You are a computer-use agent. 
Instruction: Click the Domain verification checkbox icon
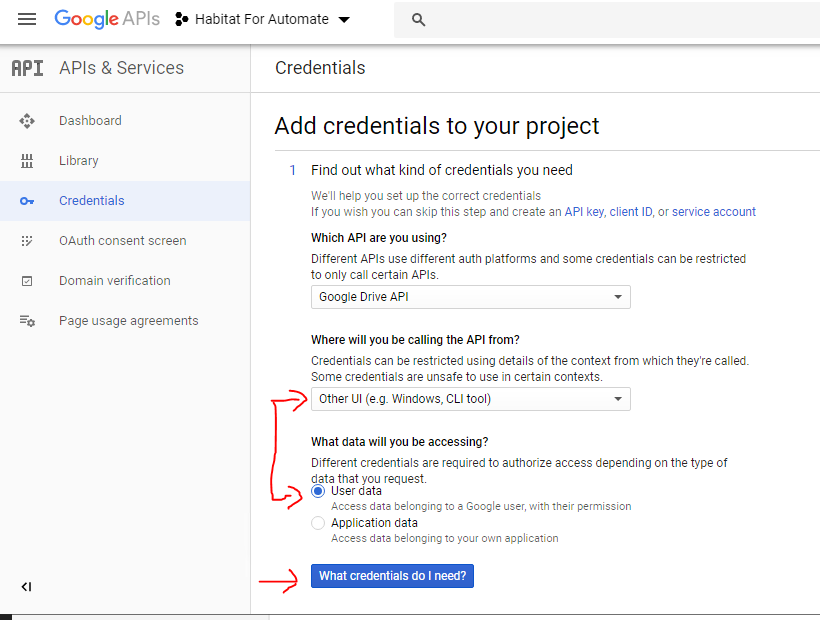coord(27,281)
